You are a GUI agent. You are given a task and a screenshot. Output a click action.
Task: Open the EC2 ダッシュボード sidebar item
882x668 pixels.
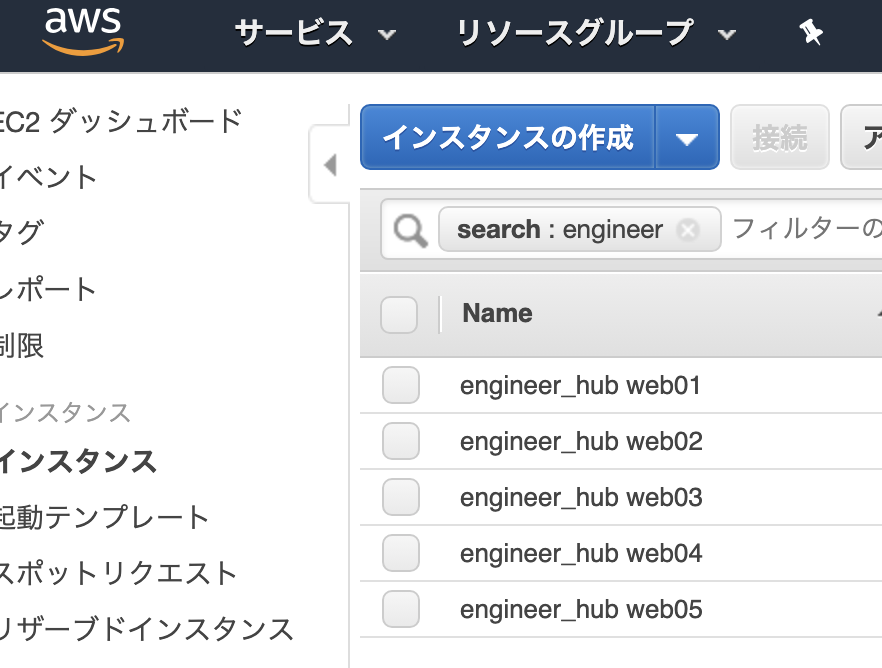[122, 121]
